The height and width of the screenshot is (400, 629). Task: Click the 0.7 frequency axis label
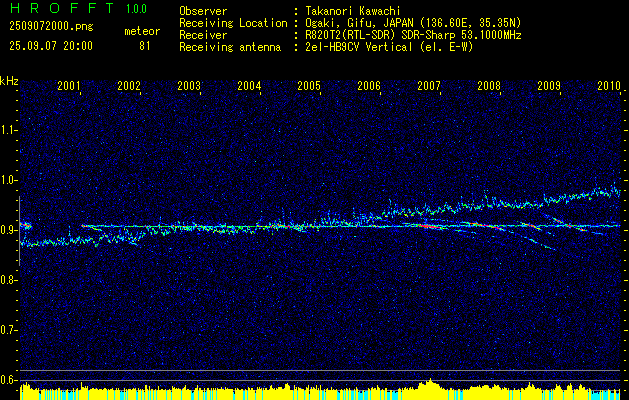coord(8,330)
